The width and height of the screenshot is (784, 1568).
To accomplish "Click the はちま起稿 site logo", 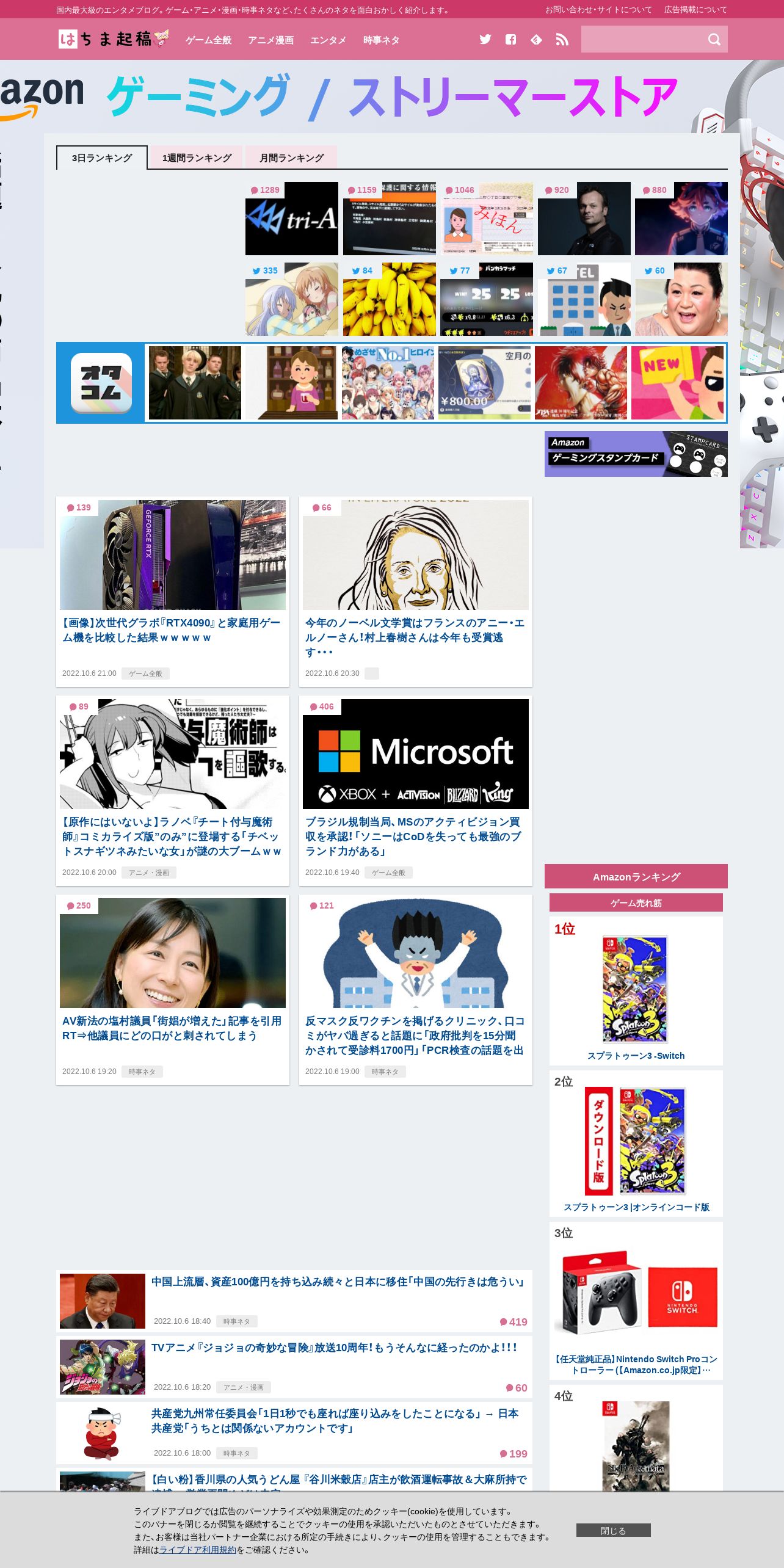I will (114, 39).
